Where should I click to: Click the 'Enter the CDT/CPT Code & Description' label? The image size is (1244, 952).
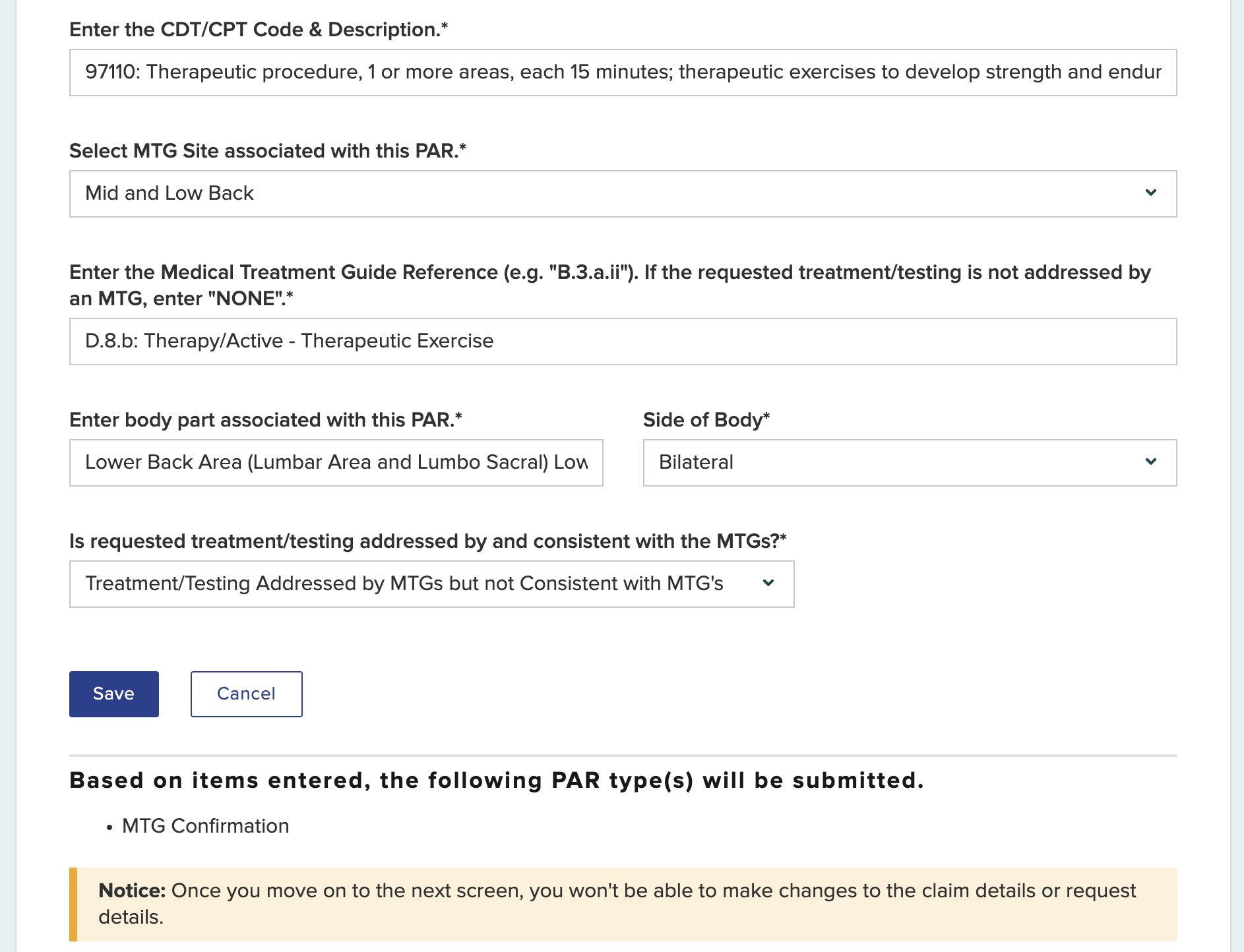click(x=259, y=30)
